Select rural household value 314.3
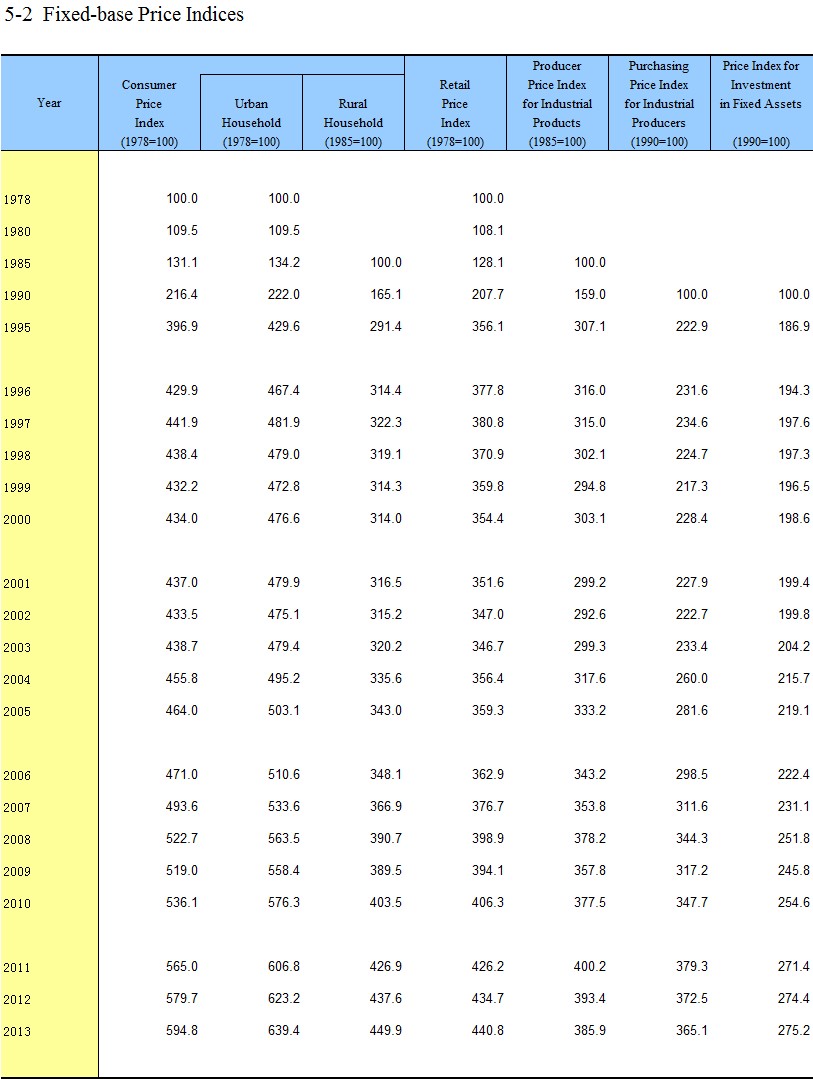813x1079 pixels. coord(386,486)
